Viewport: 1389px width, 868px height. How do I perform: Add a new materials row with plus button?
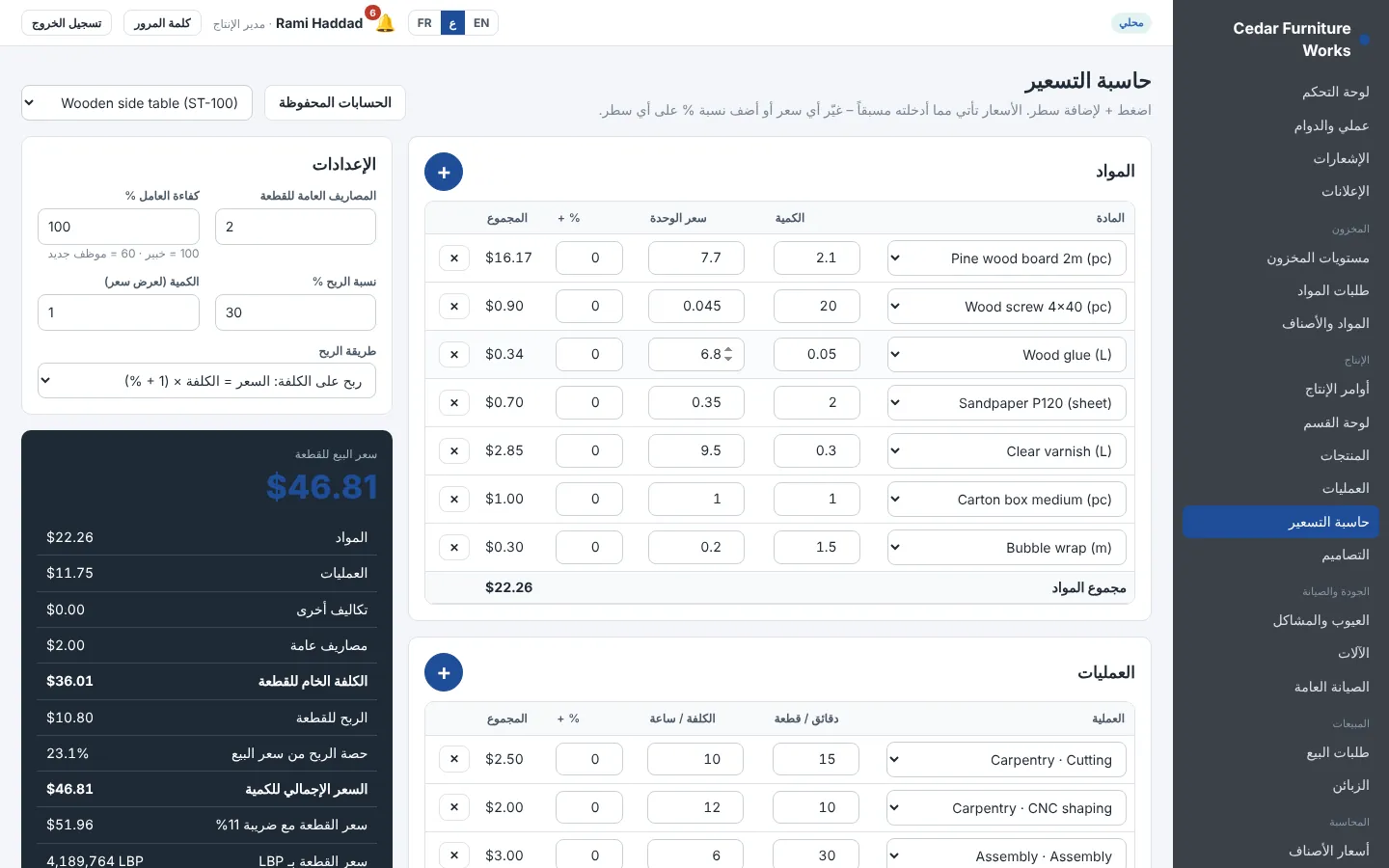444,172
